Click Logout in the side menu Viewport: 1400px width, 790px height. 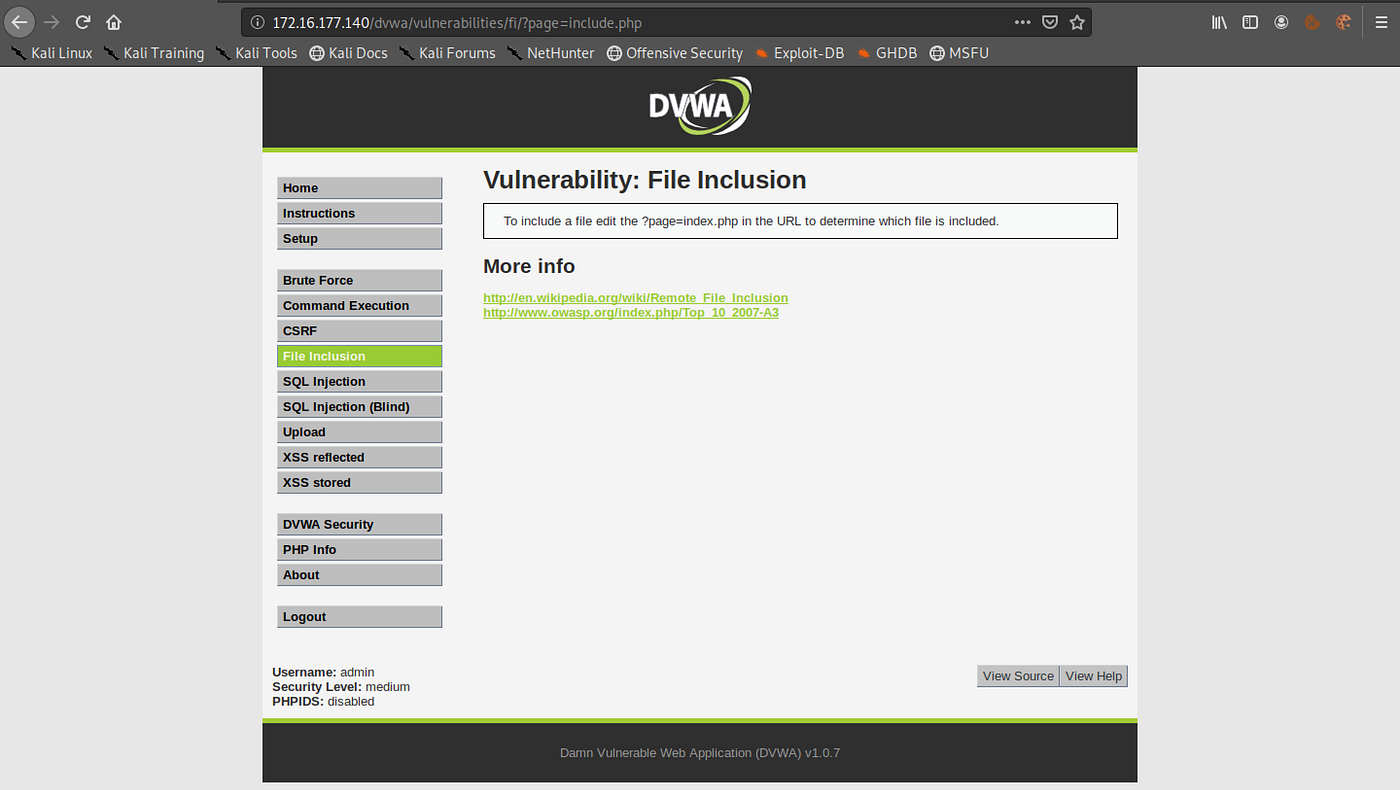click(359, 617)
